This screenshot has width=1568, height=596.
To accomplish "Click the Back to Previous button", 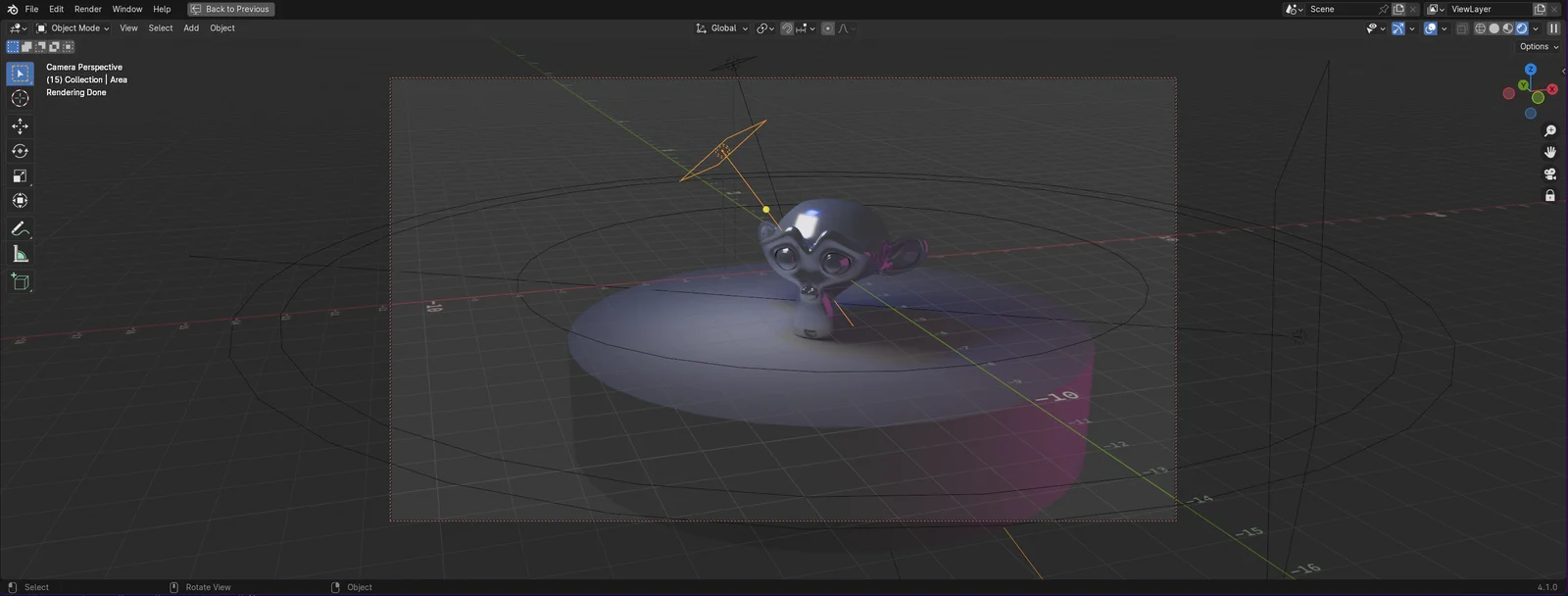I will tap(231, 9).
